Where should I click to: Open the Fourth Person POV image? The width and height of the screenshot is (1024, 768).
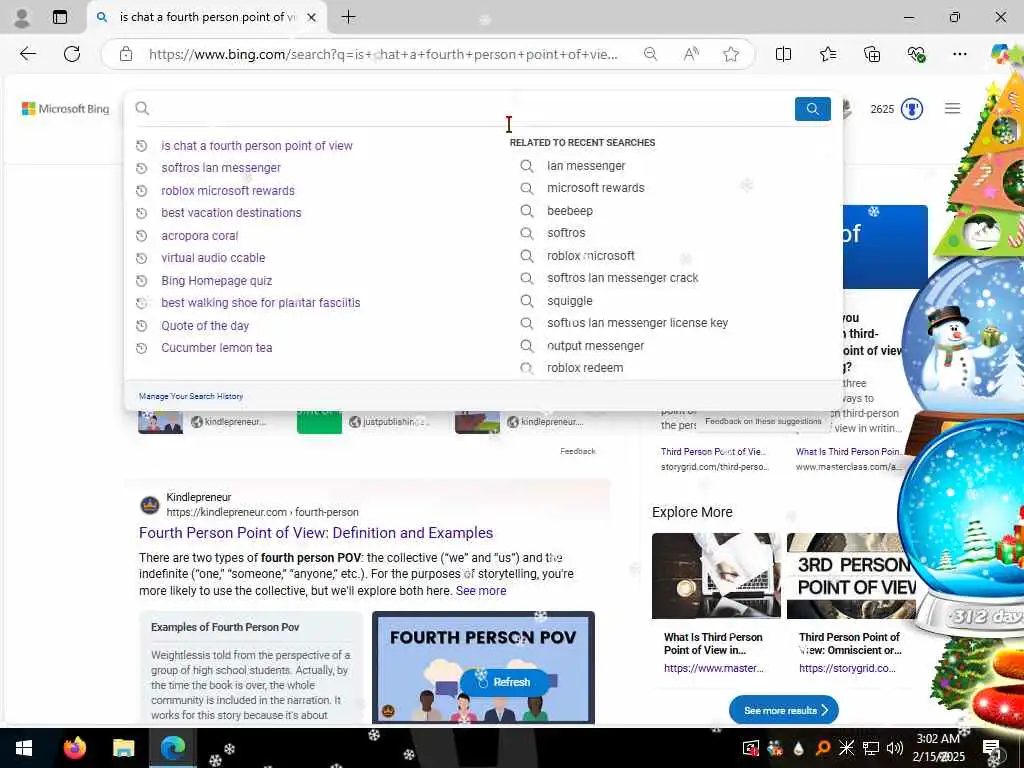(483, 667)
